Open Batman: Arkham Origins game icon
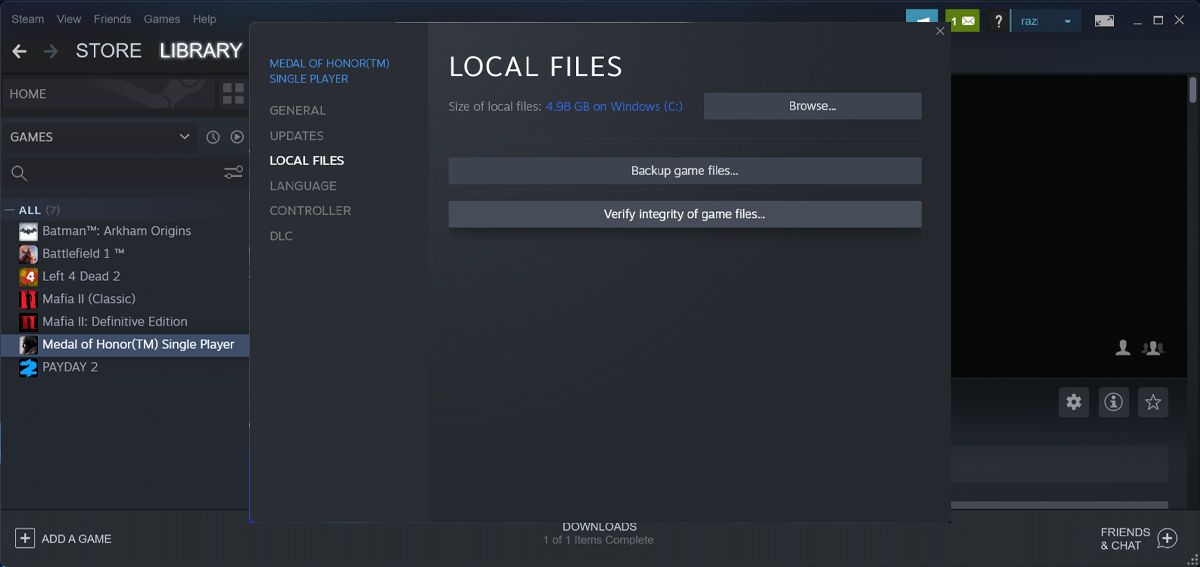Viewport: 1200px width, 567px height. 28,231
